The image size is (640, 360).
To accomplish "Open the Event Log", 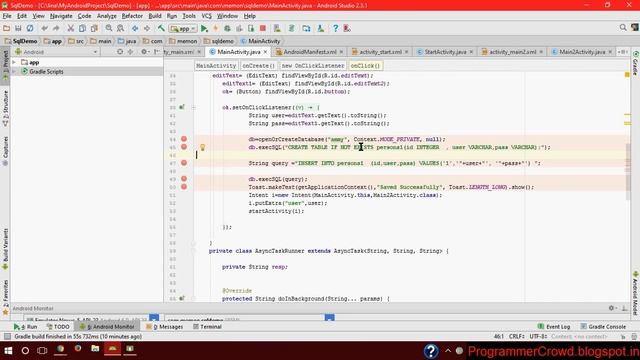I will [554, 327].
